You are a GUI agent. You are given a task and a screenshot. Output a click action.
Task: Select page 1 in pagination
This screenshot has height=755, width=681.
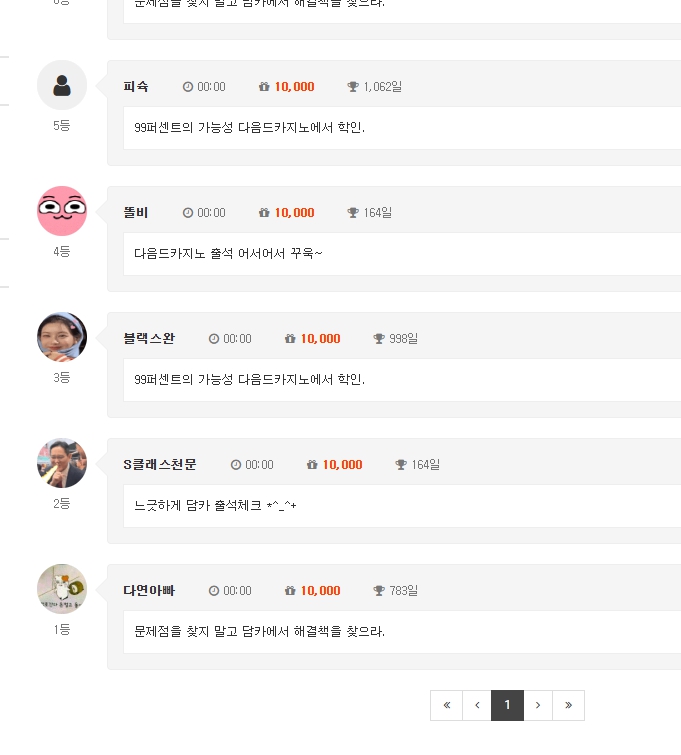click(x=507, y=705)
